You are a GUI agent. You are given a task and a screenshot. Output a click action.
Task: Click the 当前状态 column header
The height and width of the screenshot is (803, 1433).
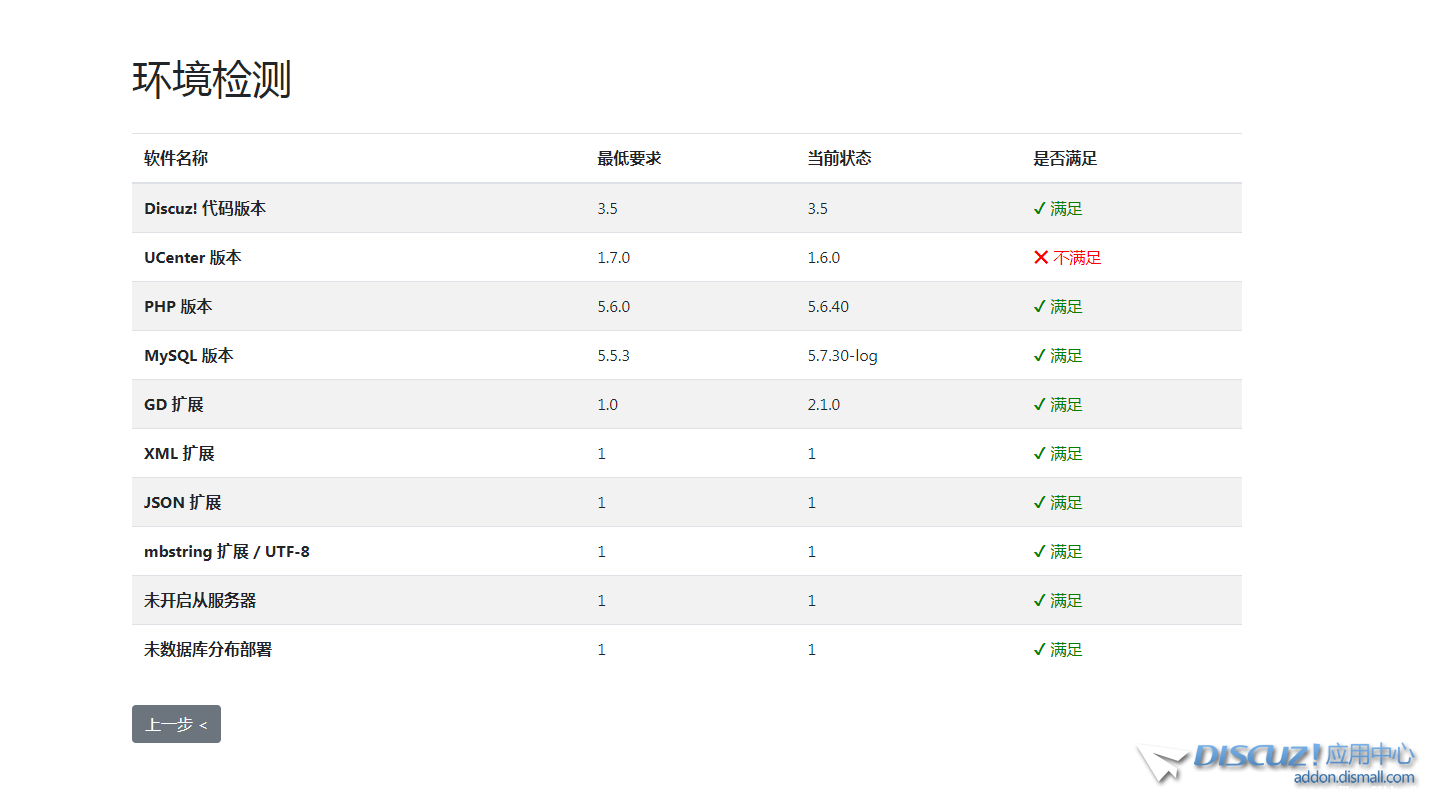[x=839, y=159]
